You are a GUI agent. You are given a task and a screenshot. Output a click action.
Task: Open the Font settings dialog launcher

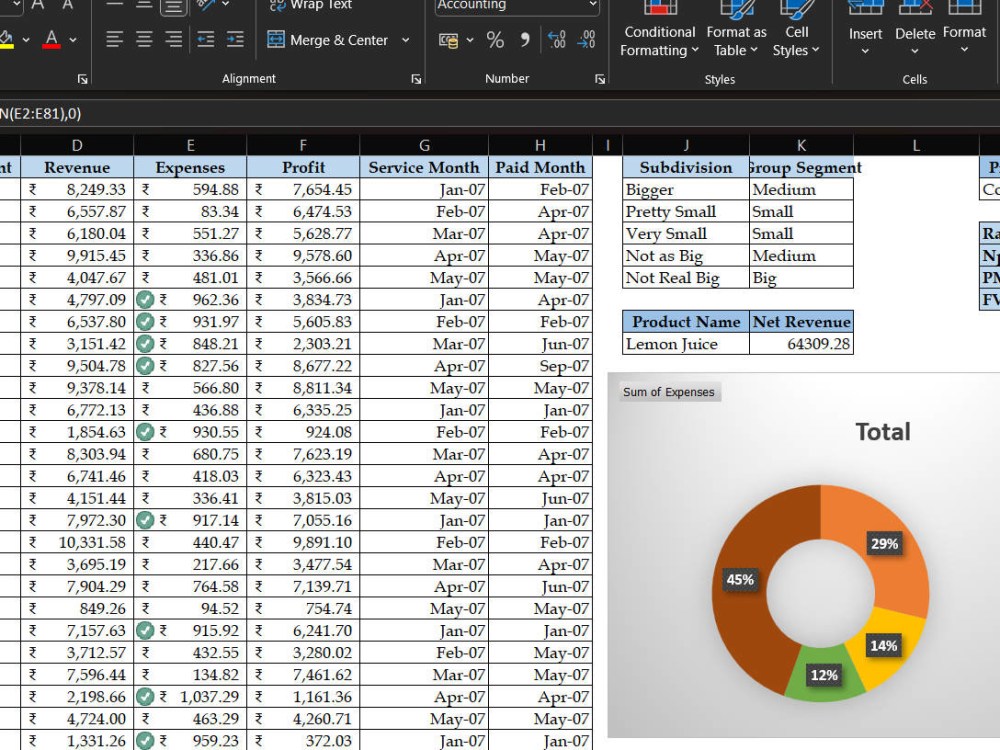(x=82, y=79)
